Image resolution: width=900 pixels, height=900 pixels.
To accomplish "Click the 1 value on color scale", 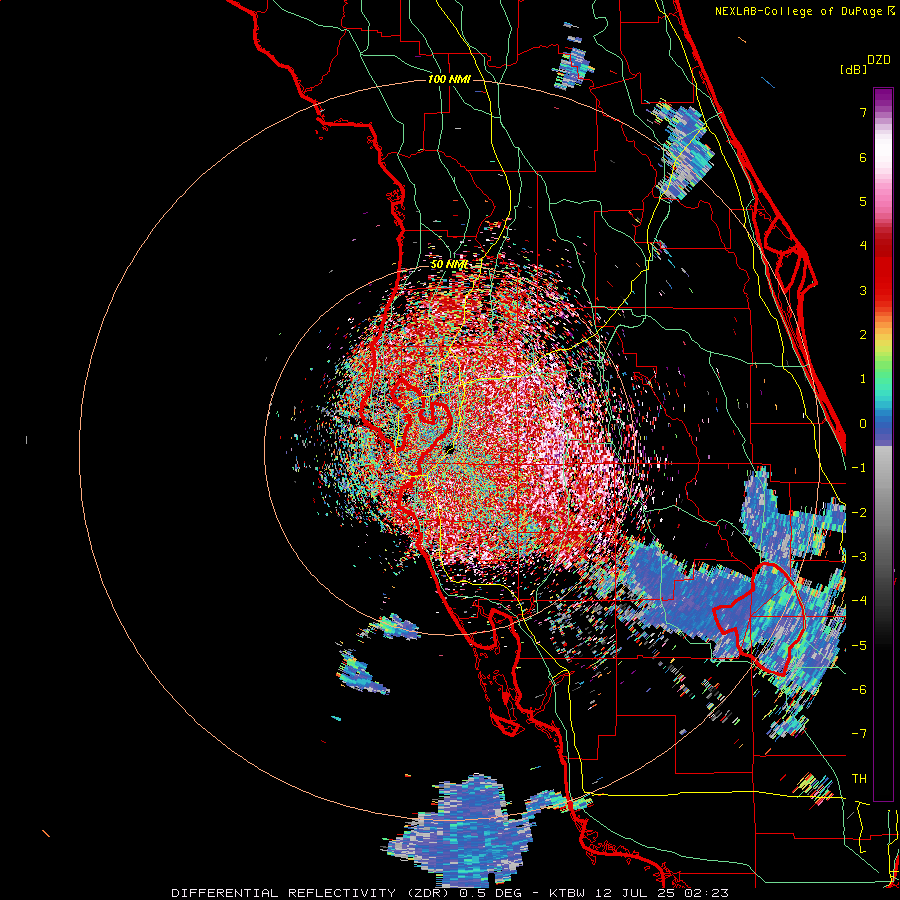I will pos(863,379).
